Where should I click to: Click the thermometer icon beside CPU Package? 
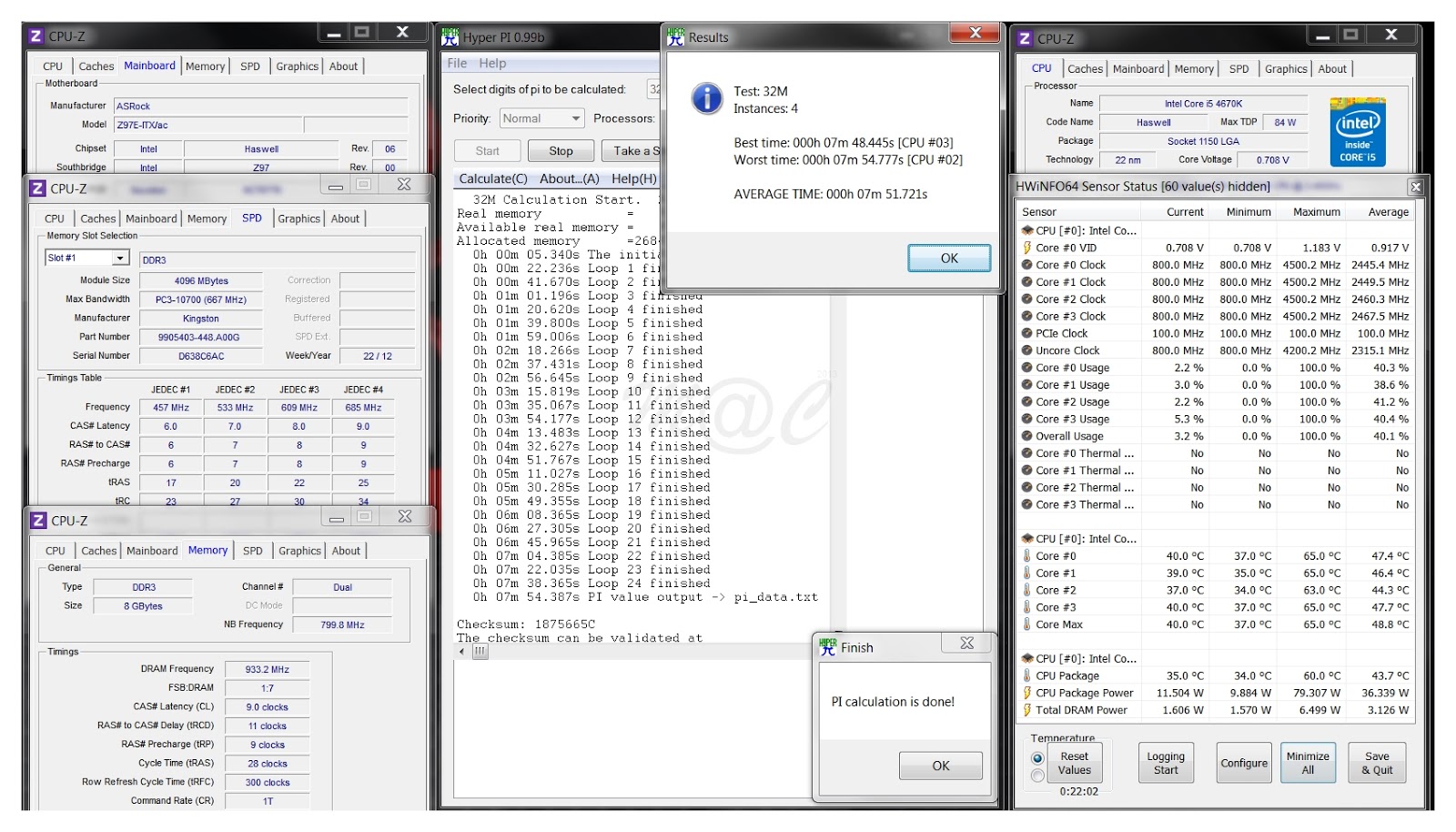[1027, 675]
